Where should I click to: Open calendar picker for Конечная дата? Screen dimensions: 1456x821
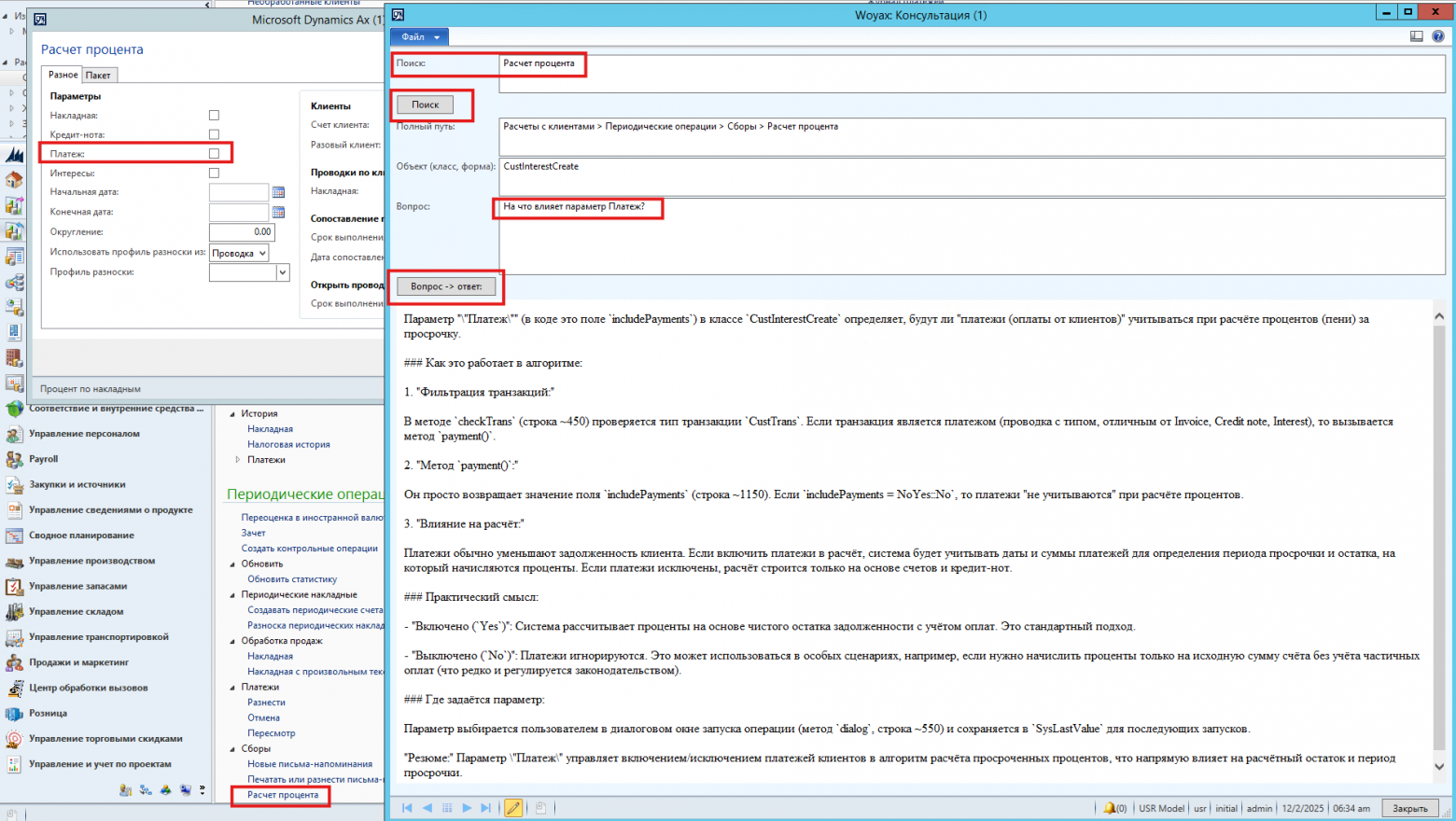point(278,212)
